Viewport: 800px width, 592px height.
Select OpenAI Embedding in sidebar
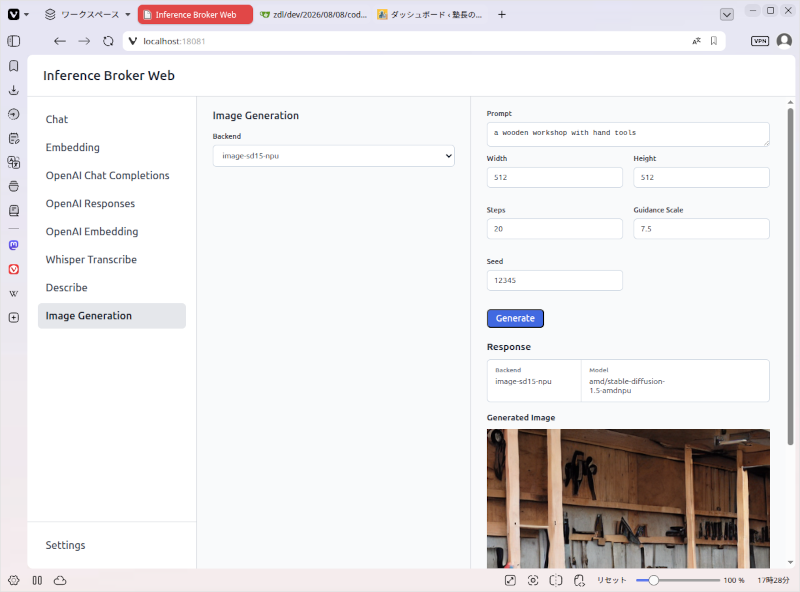112,232
